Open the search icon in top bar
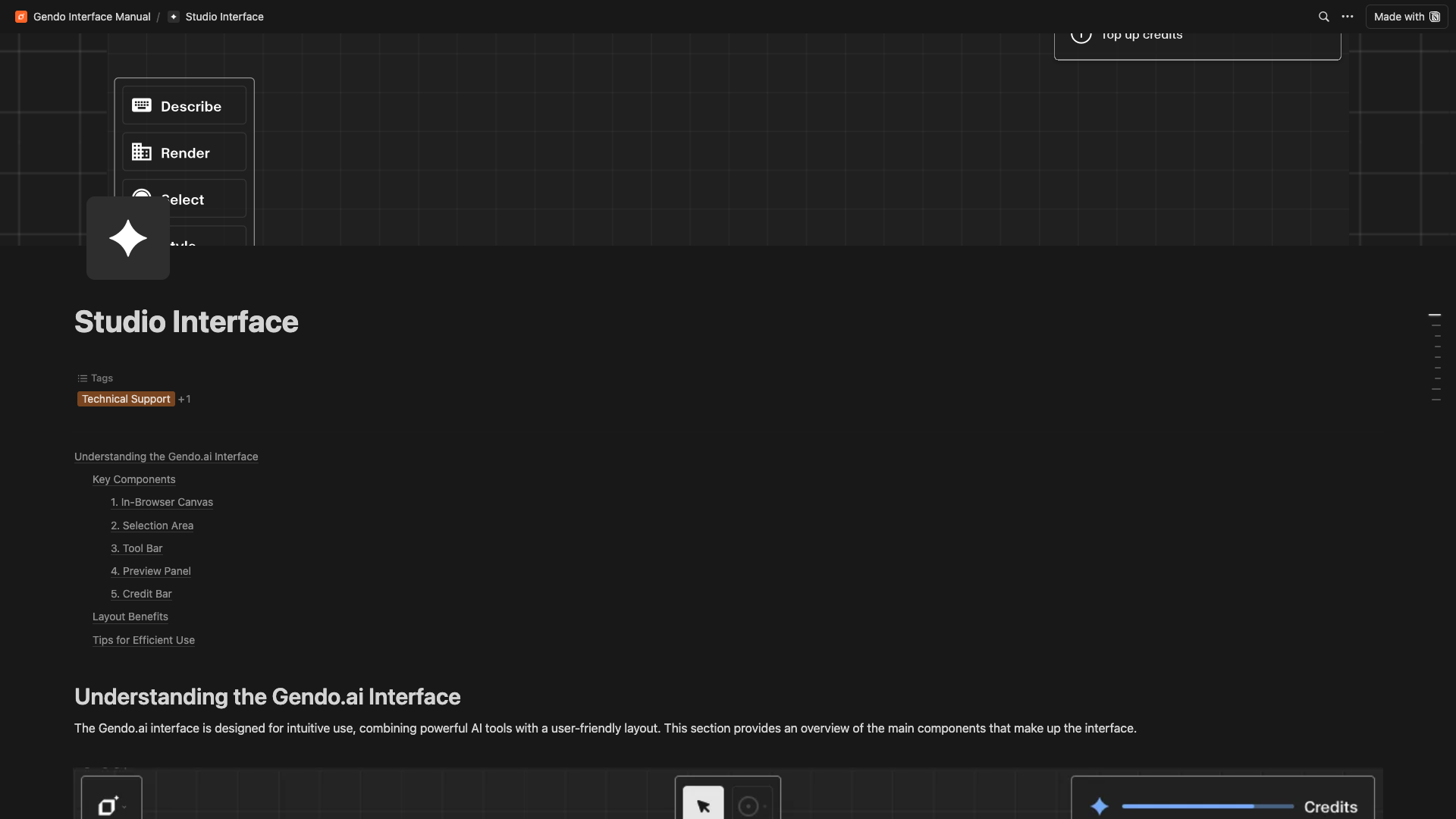 (x=1323, y=17)
